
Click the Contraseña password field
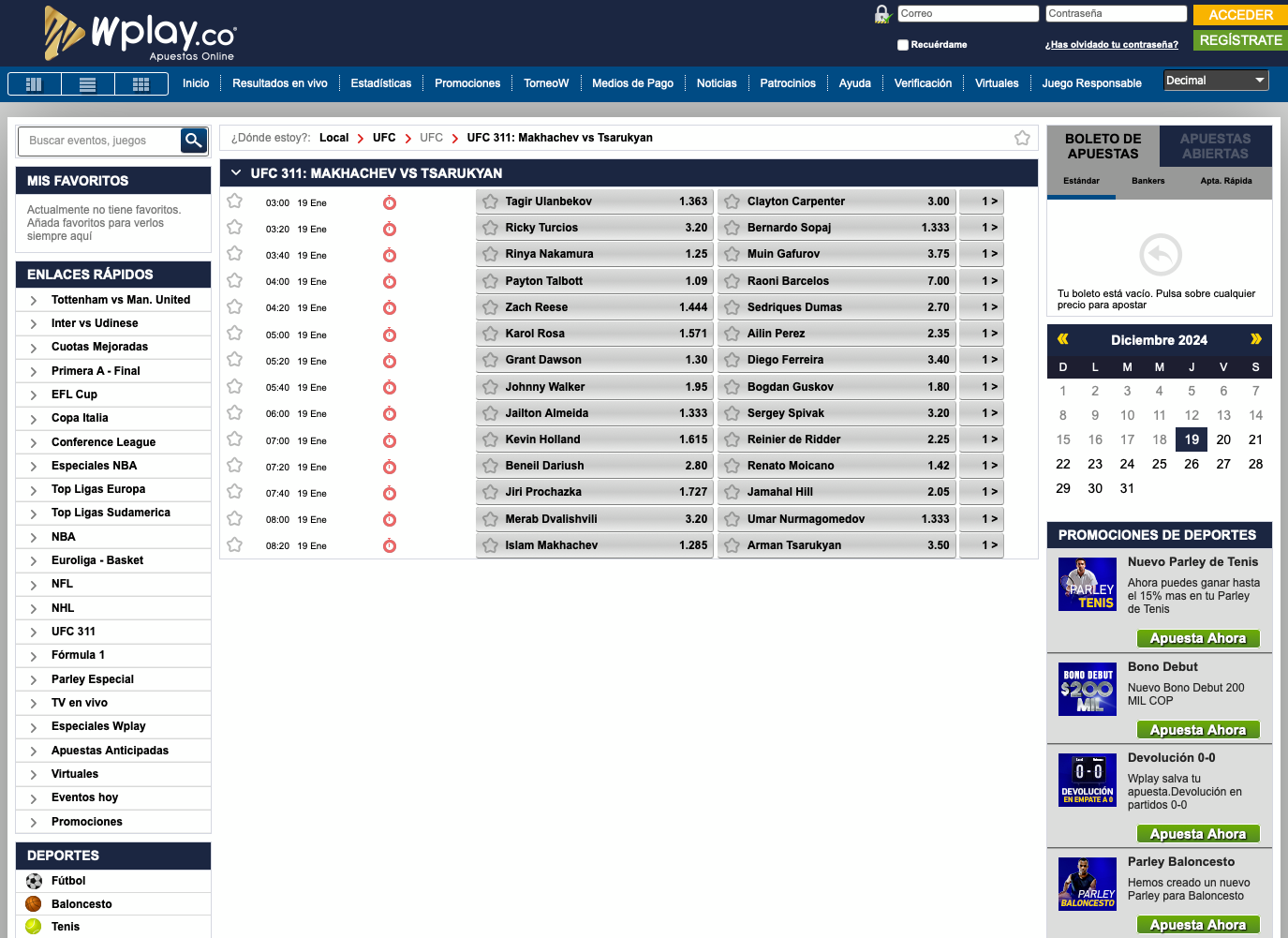pos(1117,14)
